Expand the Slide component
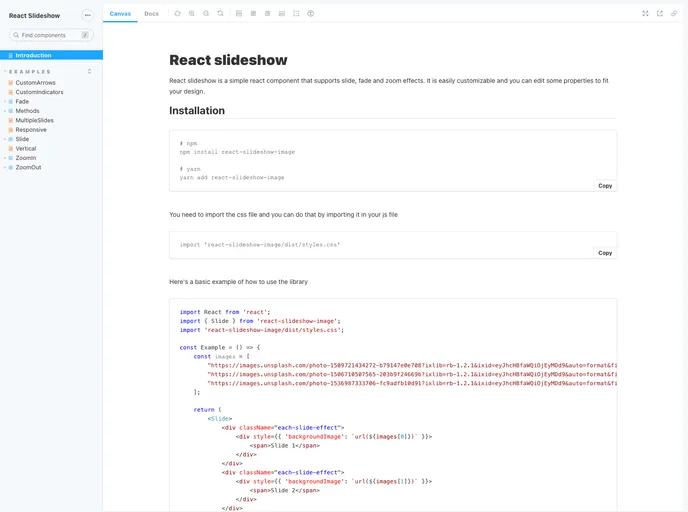 (22, 139)
